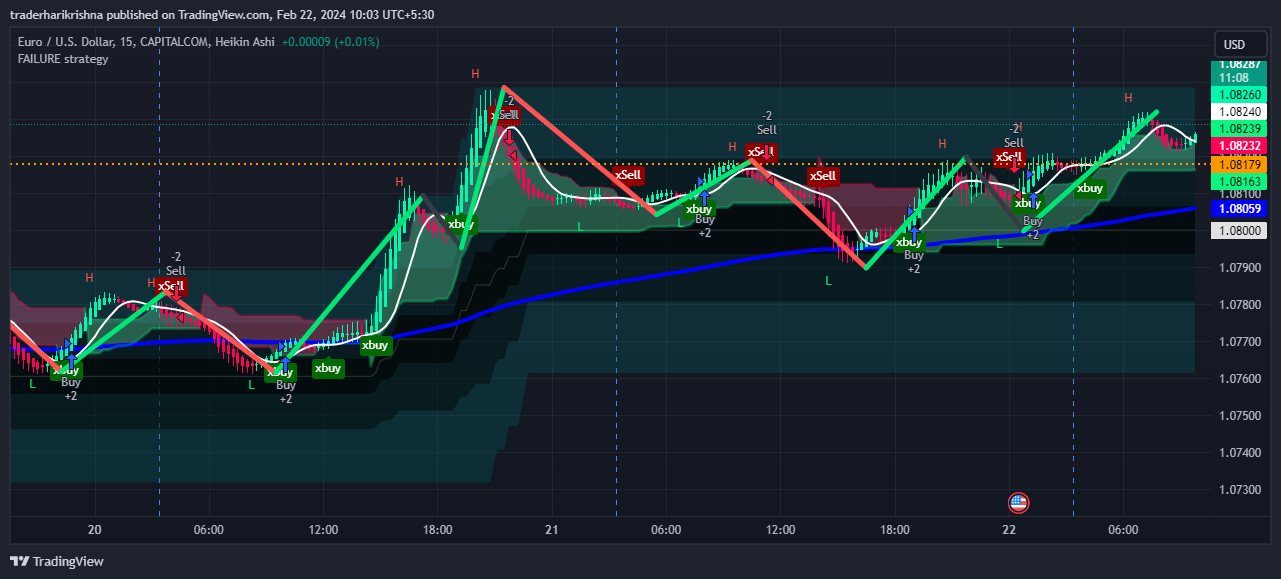1281x579 pixels.
Task: Click 1.07300 on the price scale
Action: (x=1240, y=489)
